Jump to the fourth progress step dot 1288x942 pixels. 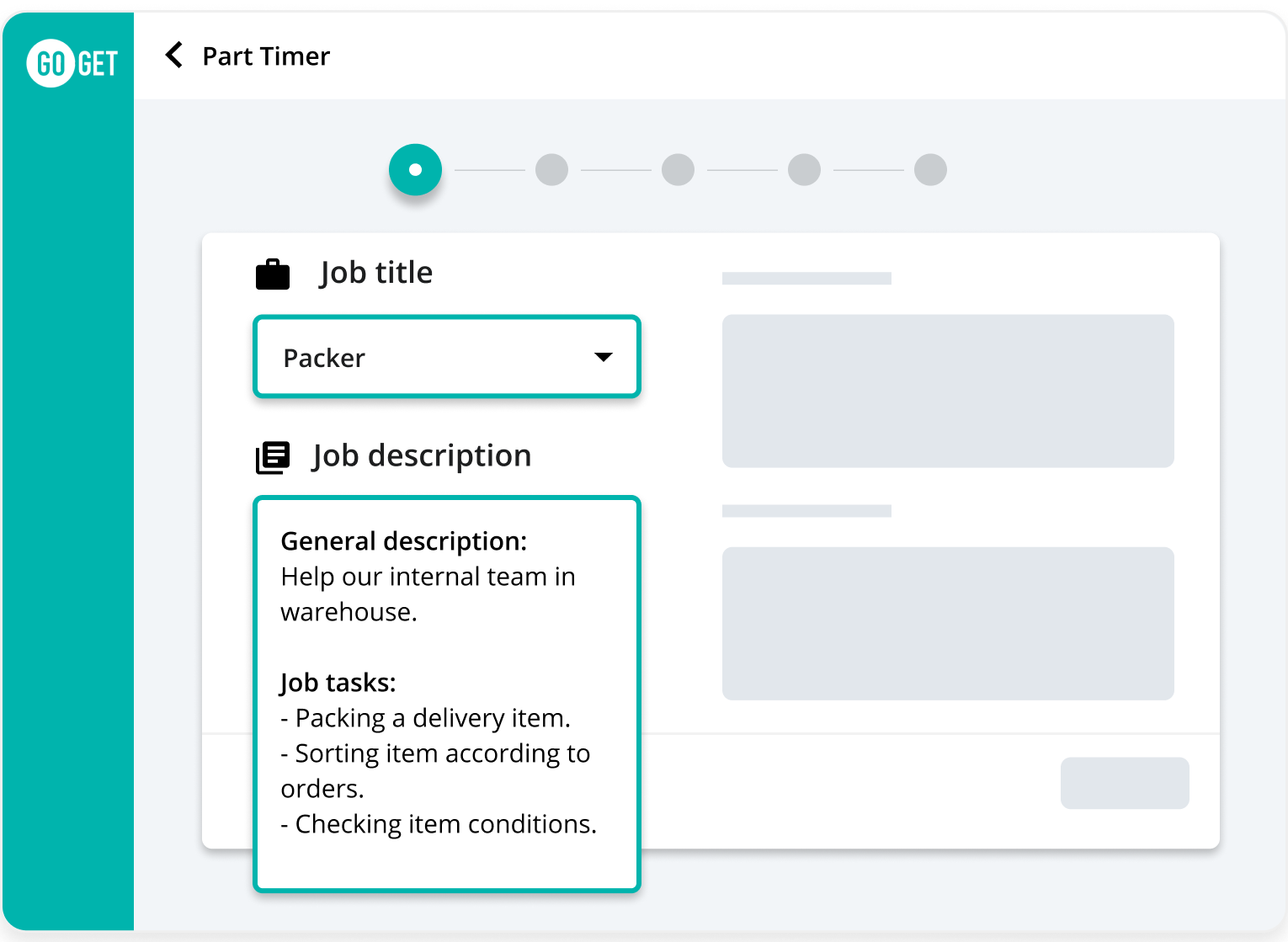click(x=804, y=170)
